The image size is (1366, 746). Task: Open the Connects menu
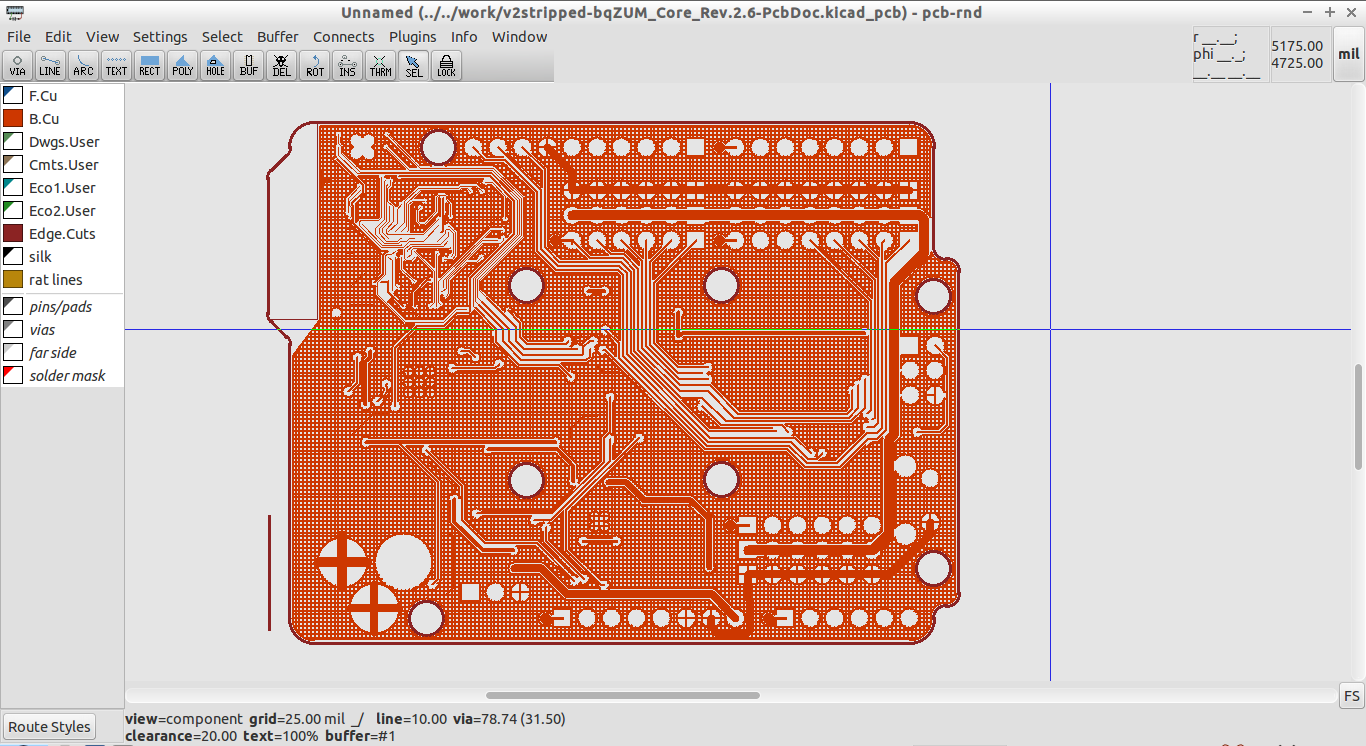click(343, 36)
